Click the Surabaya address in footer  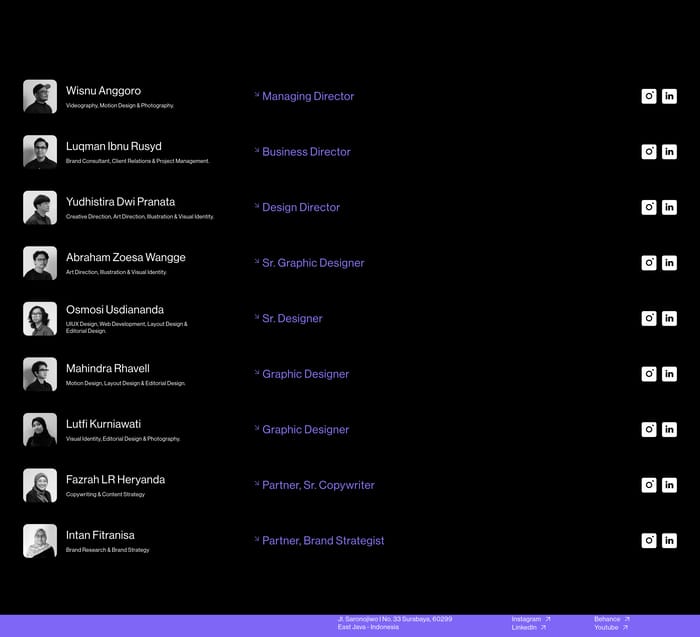coord(394,619)
